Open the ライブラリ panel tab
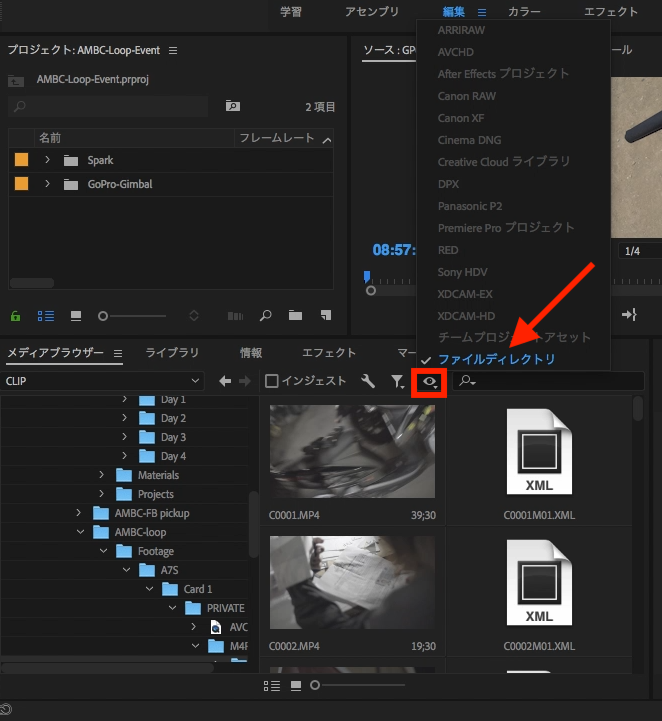662x721 pixels. pos(172,353)
